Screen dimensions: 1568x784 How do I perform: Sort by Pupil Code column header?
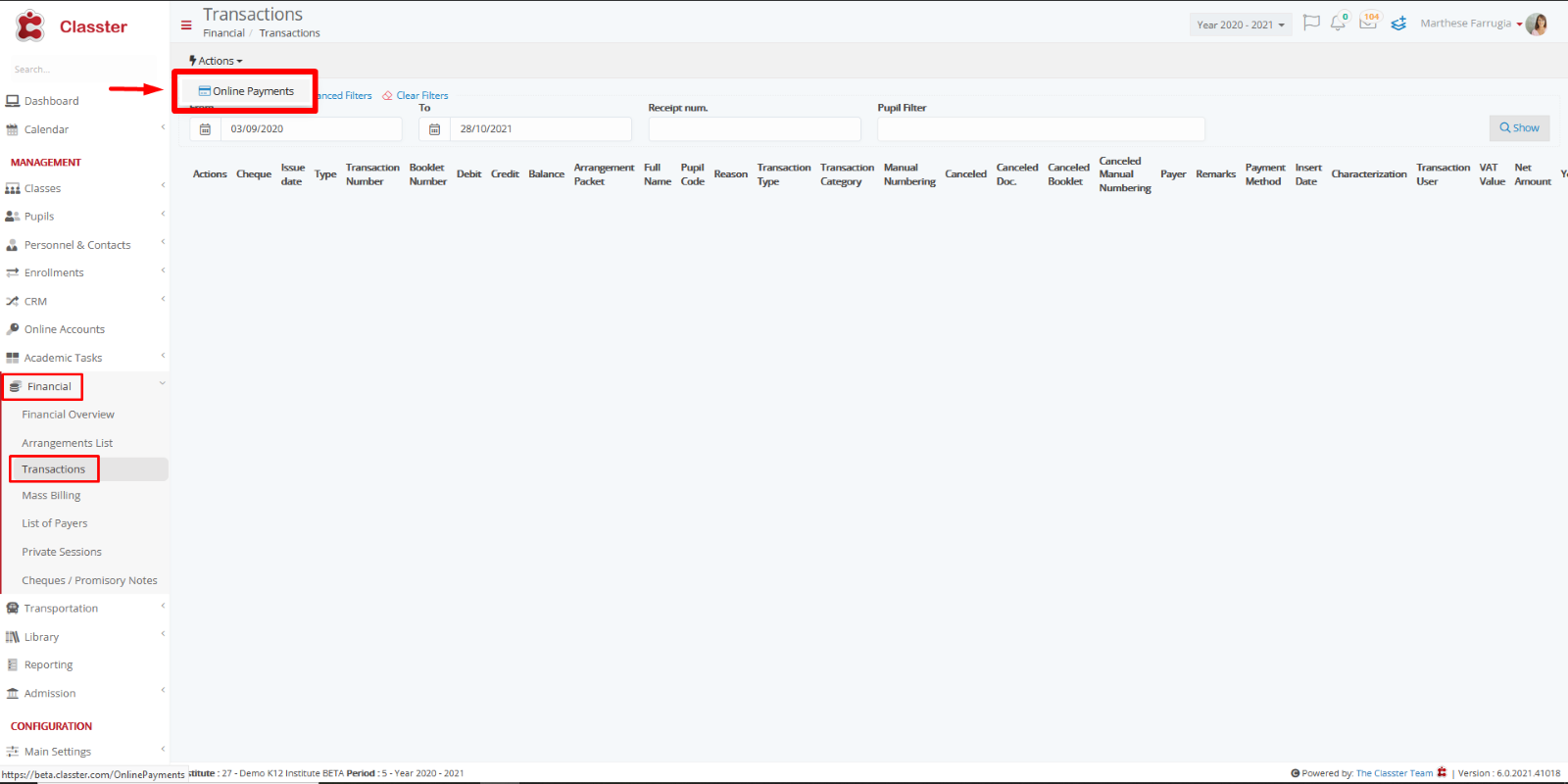click(x=693, y=174)
